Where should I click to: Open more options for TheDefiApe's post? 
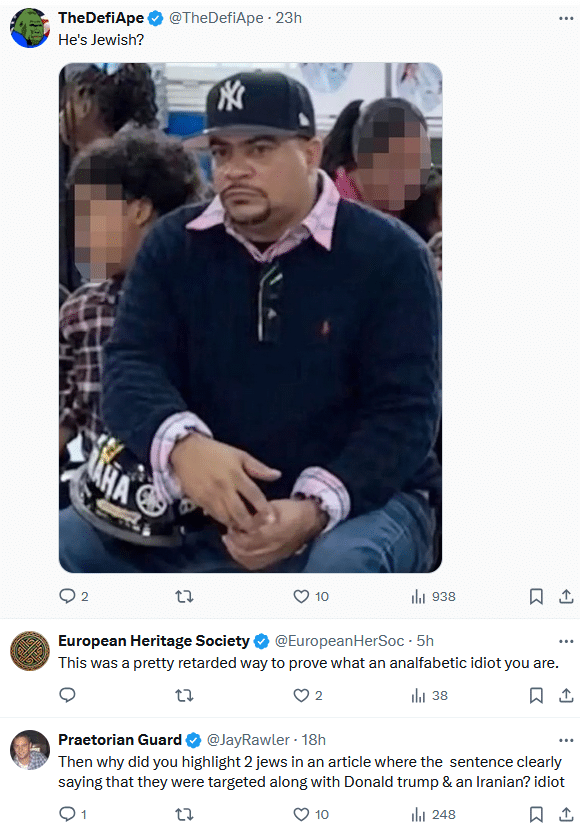[x=566, y=18]
